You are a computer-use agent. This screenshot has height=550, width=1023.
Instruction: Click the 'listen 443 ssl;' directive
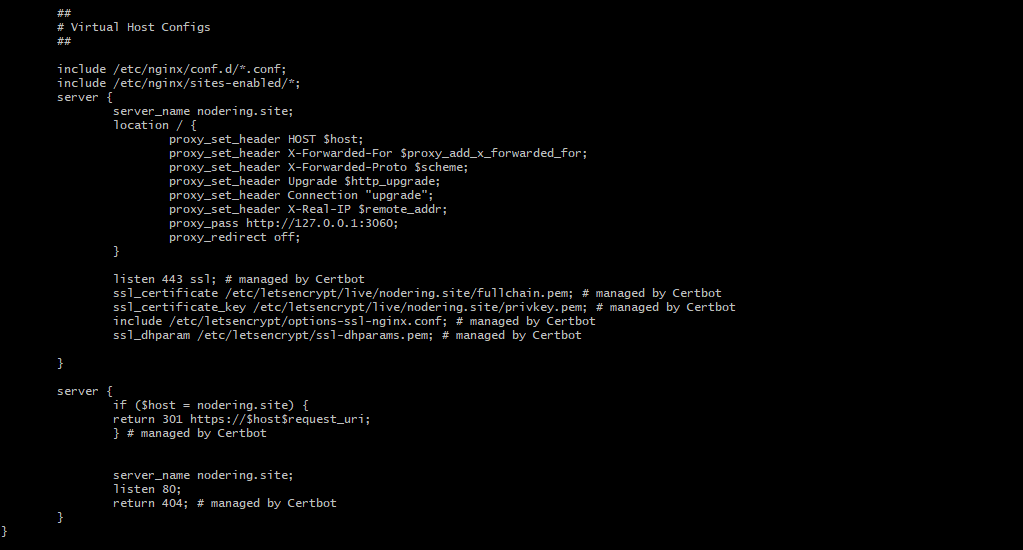[164, 279]
